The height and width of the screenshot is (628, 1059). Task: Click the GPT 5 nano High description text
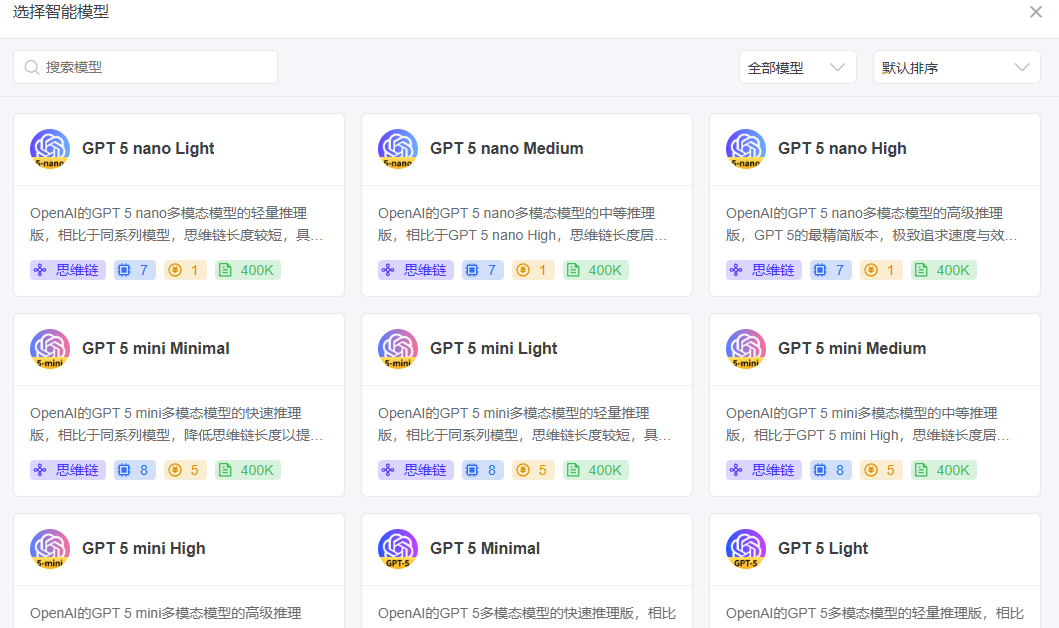[871, 224]
